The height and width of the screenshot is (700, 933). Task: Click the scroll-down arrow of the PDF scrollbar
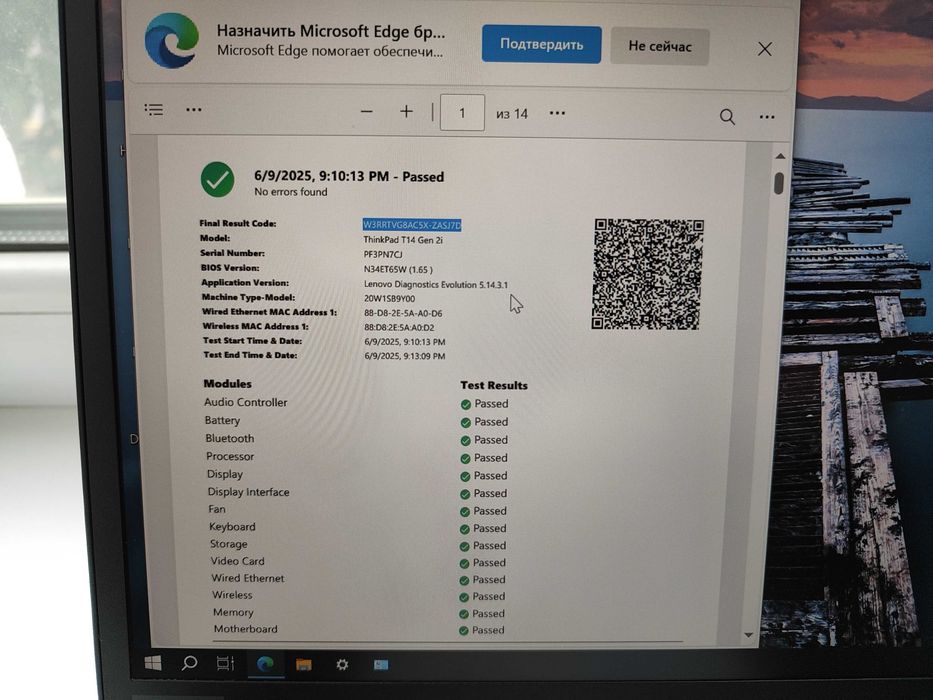coord(749,635)
